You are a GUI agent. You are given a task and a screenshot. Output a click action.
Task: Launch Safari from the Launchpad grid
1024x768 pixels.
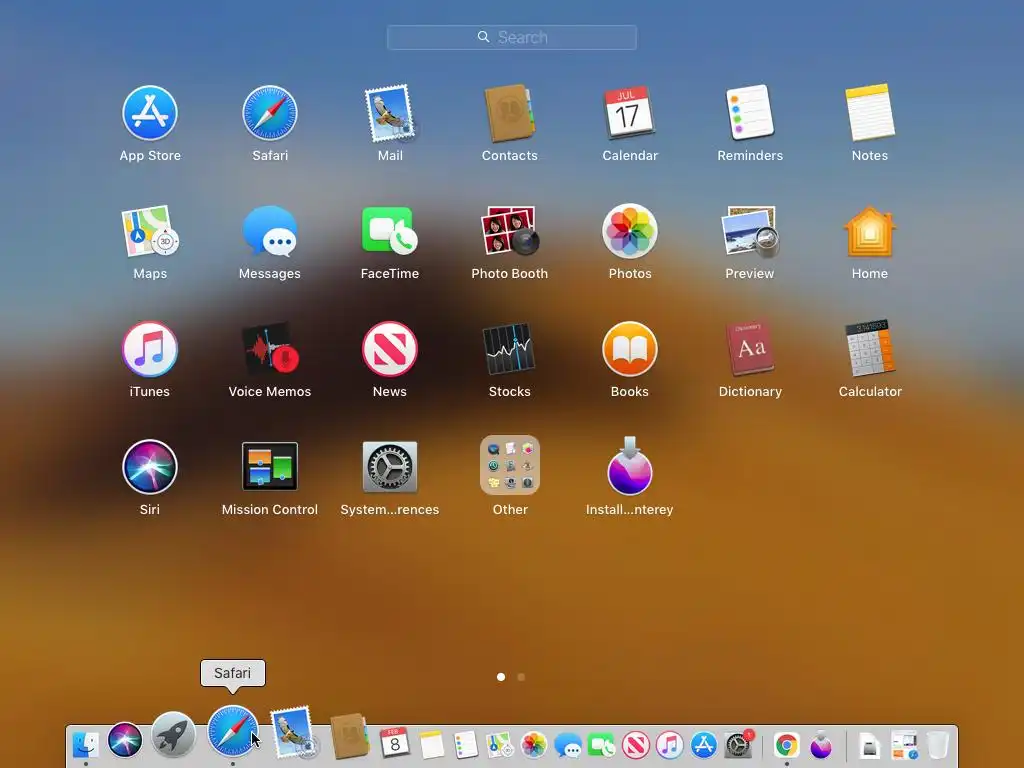(270, 113)
